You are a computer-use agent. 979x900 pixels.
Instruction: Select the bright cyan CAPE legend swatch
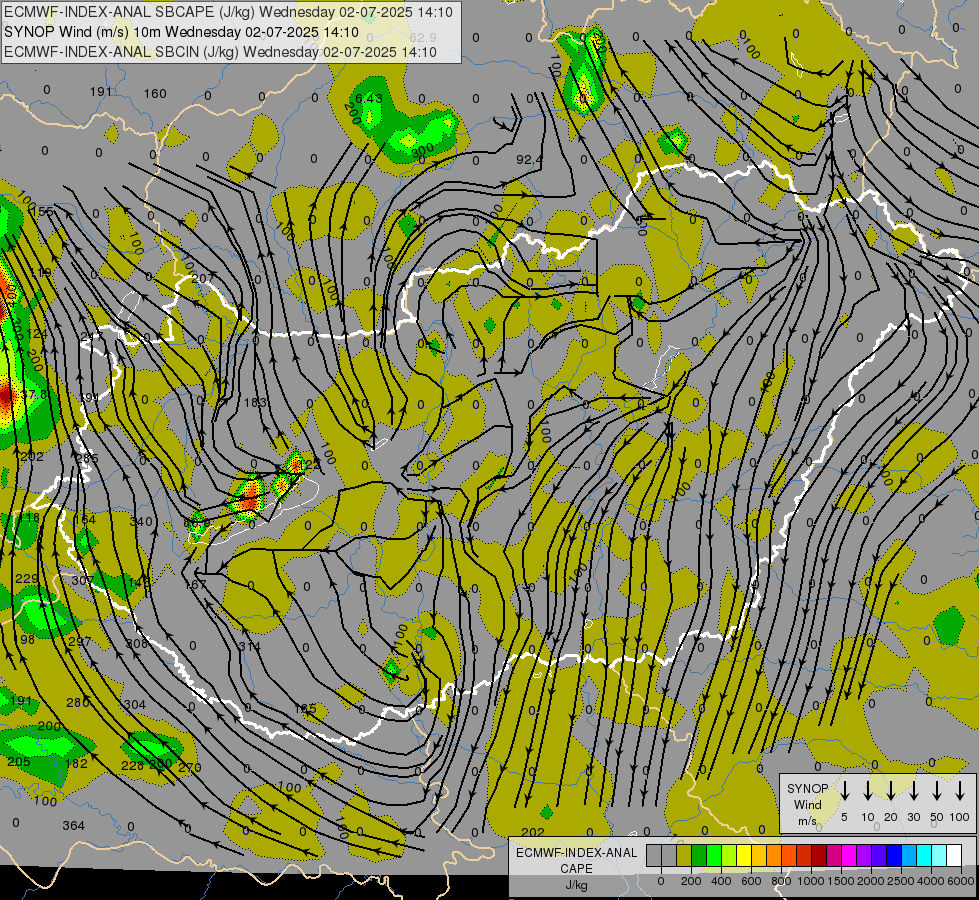coord(925,855)
